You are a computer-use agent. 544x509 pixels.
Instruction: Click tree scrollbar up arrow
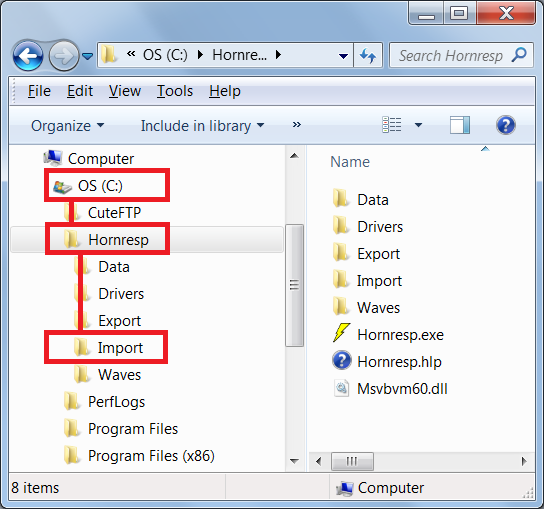[294, 156]
